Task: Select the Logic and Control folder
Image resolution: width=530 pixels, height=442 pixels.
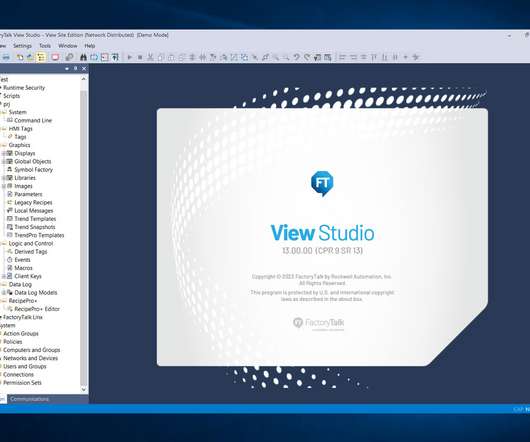Action: tap(31, 243)
